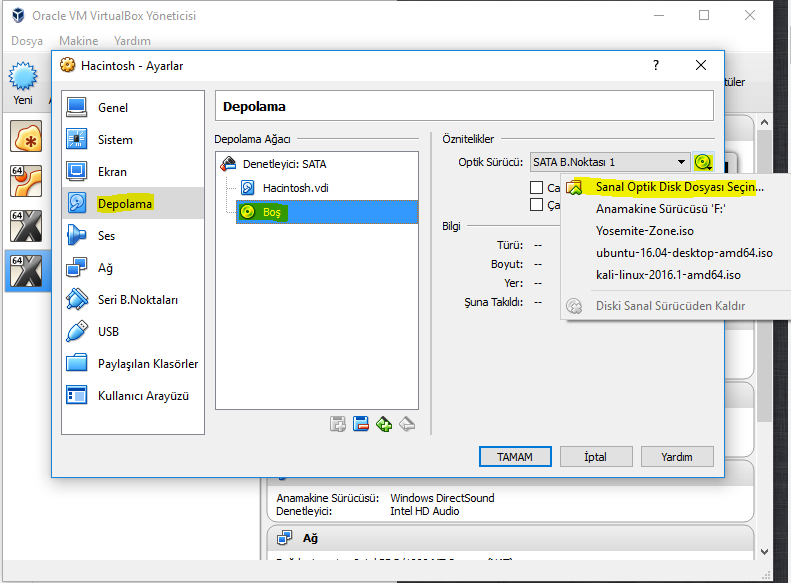The image size is (791, 583).
Task: Click the İptal button
Action: tap(596, 457)
